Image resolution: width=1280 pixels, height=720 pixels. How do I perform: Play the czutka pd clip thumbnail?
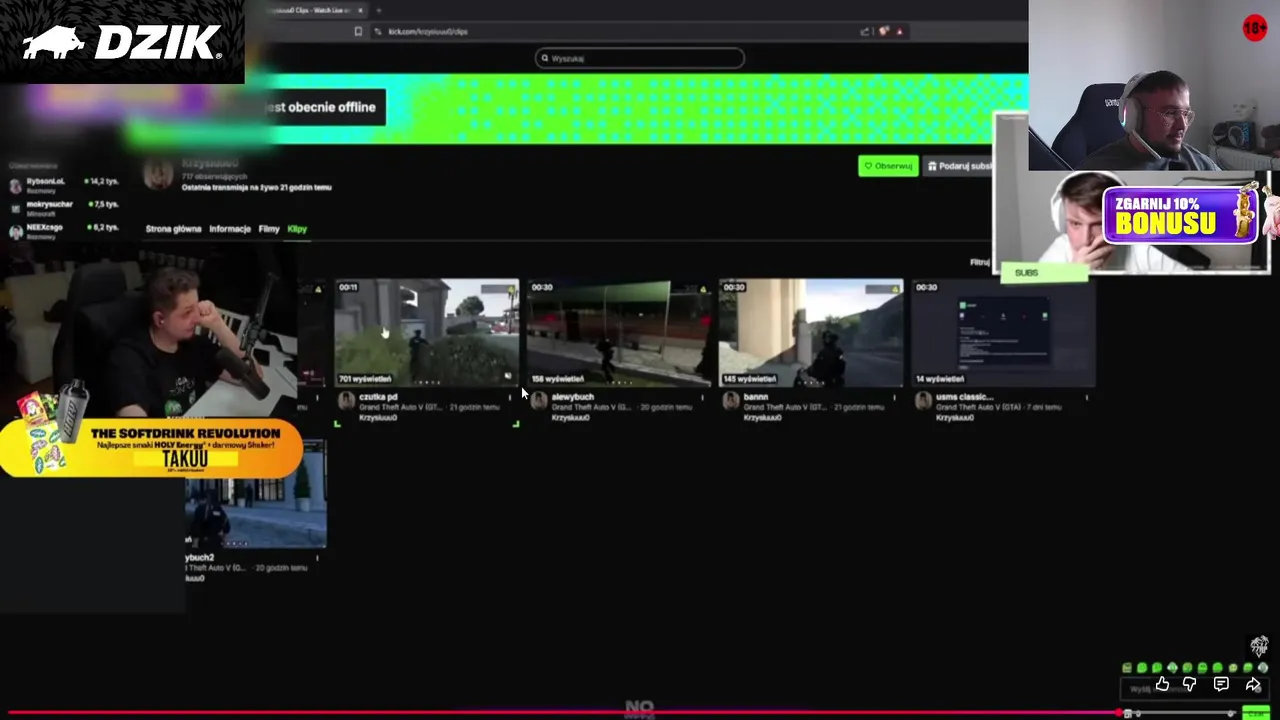[427, 332]
